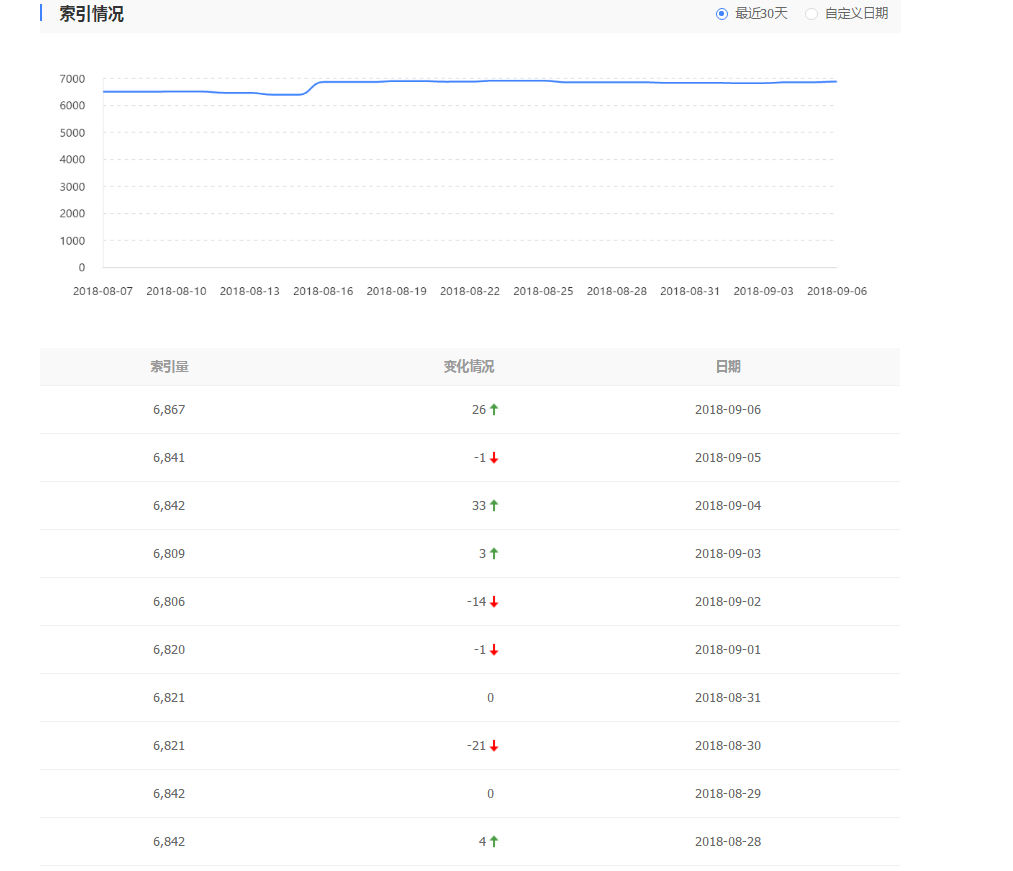Click the 索引量 column header
This screenshot has width=1013, height=871.
click(x=169, y=367)
